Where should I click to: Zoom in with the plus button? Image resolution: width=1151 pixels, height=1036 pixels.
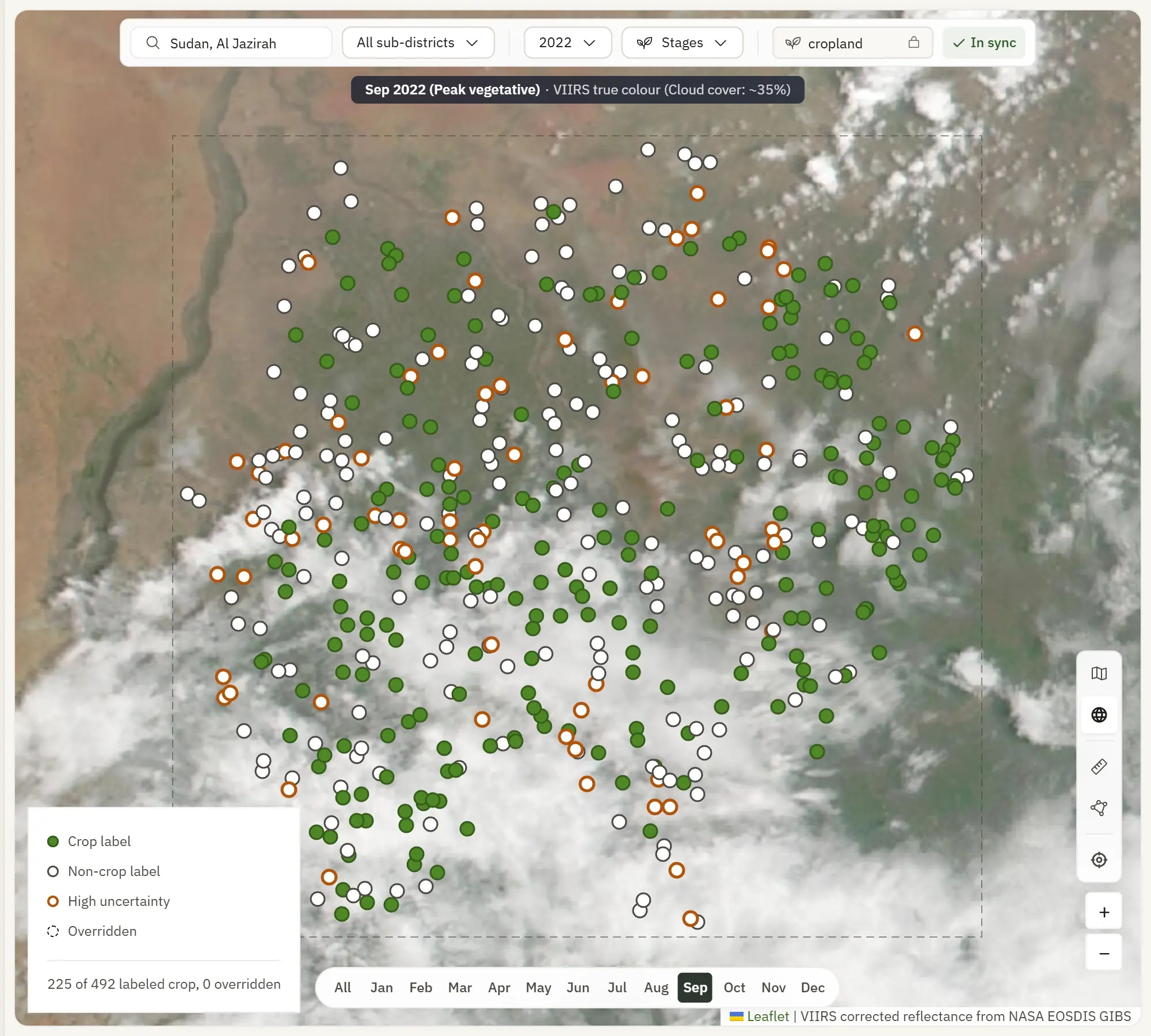pyautogui.click(x=1104, y=912)
